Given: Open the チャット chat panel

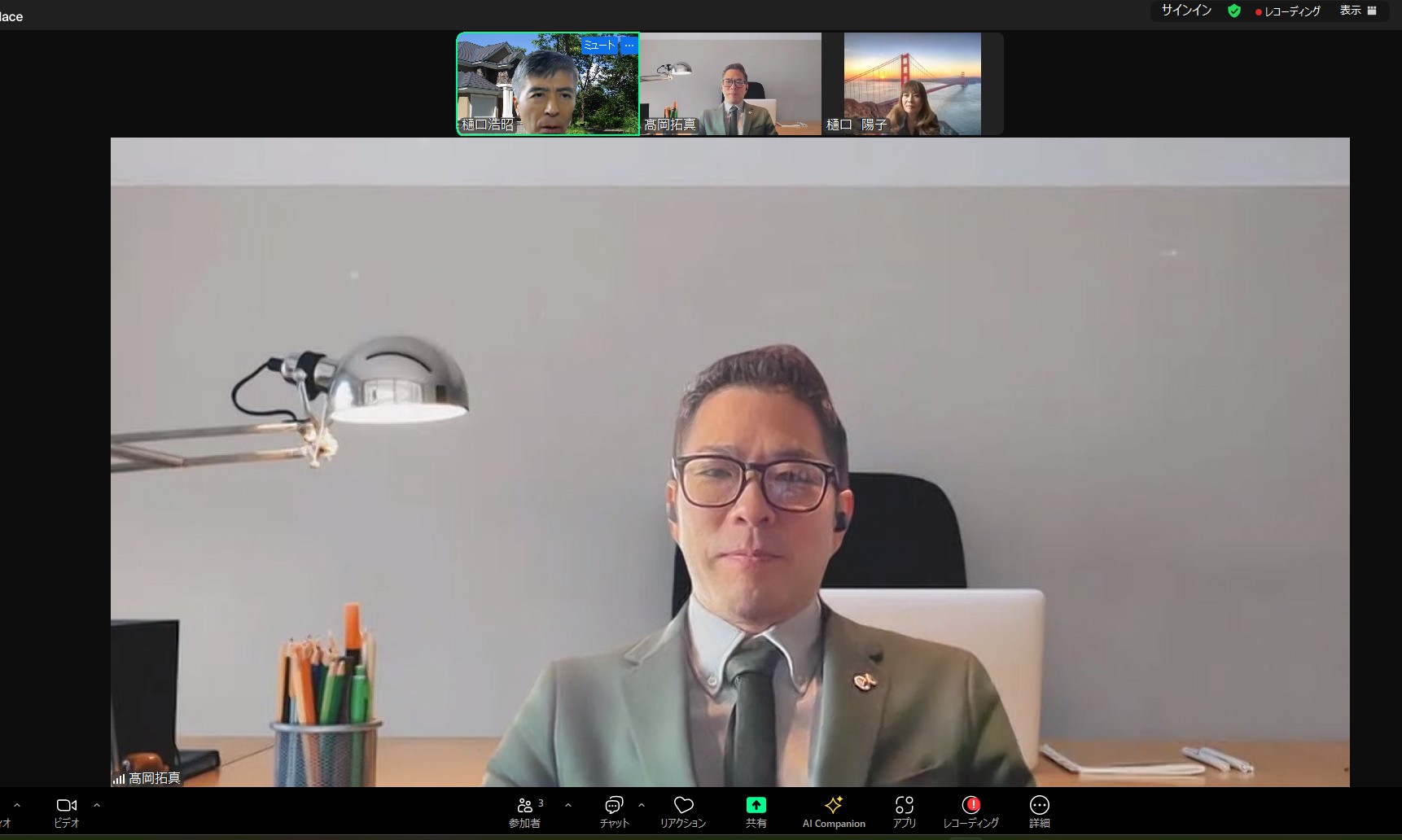Looking at the screenshot, I should (614, 812).
